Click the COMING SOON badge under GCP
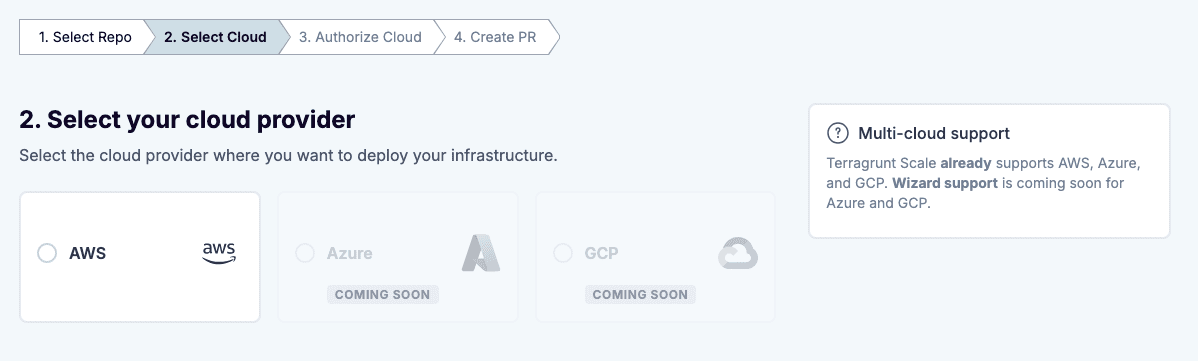The width and height of the screenshot is (1198, 361). pyautogui.click(x=640, y=294)
